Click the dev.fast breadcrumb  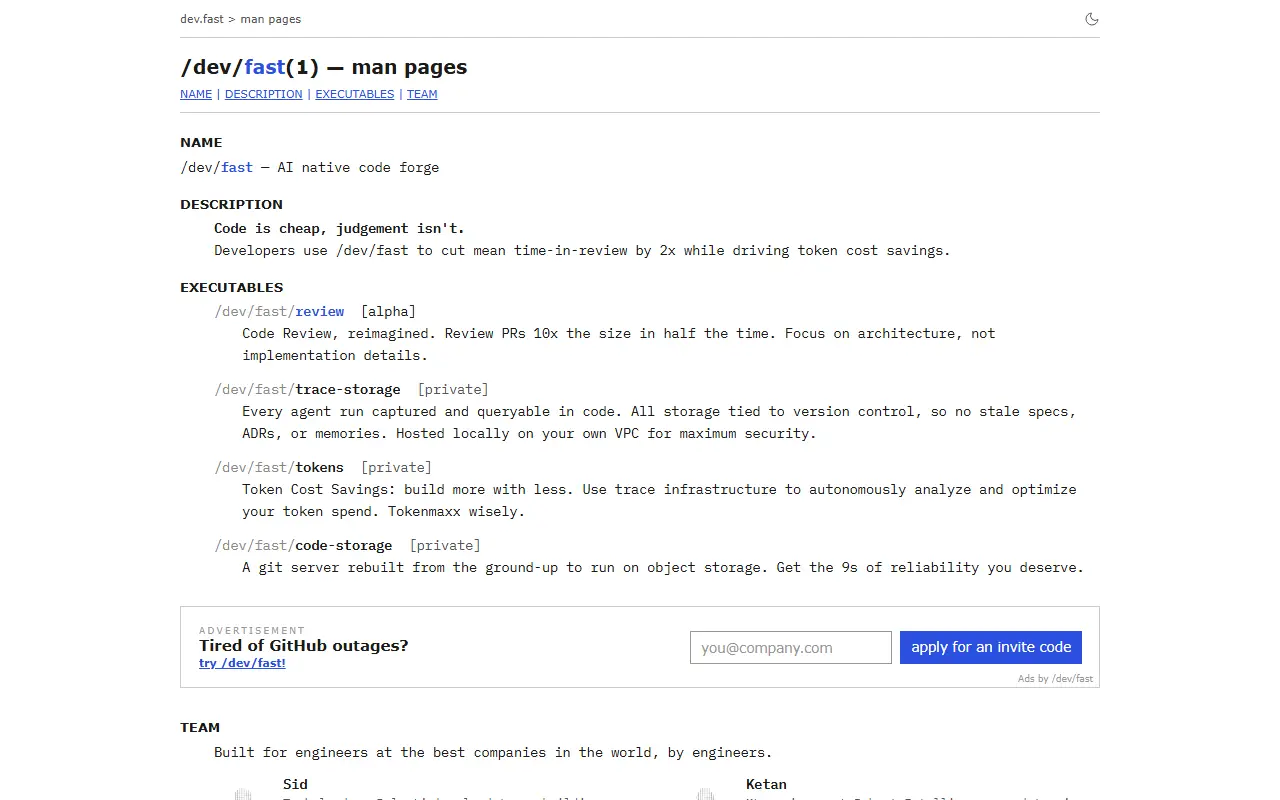202,19
